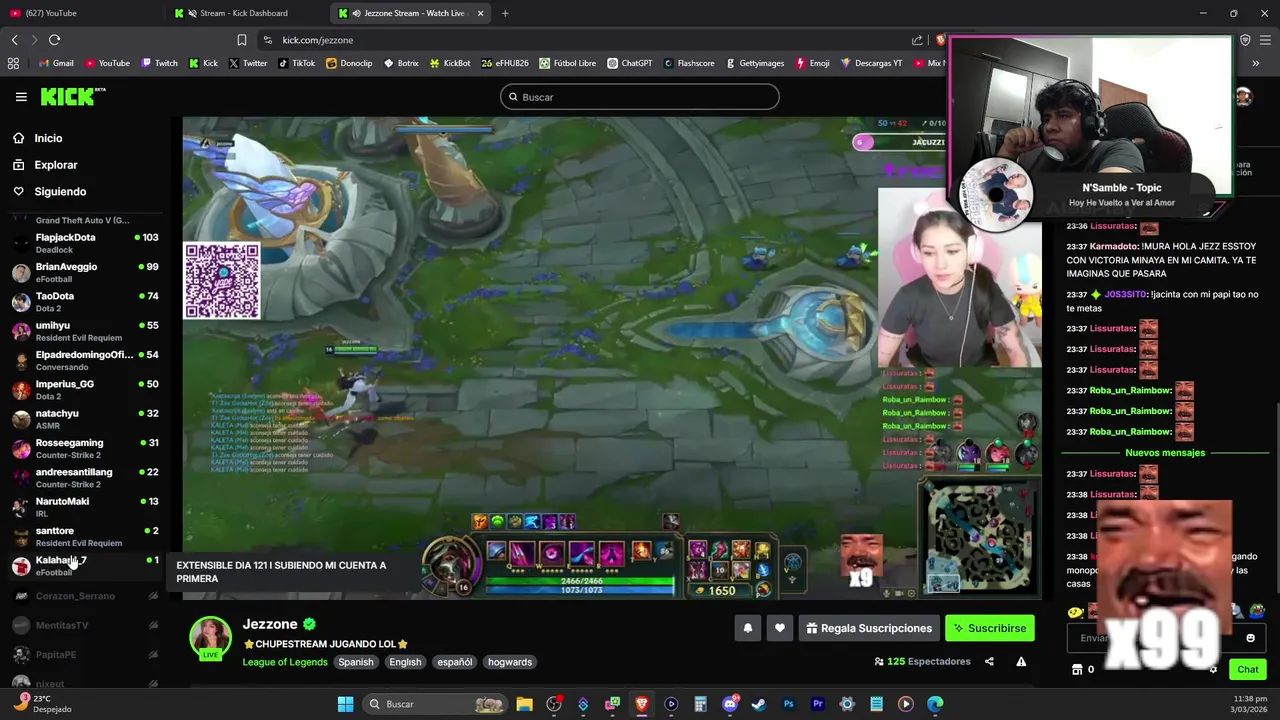Open the TikTok bookmark
The width and height of the screenshot is (1280, 720).
tap(297, 63)
